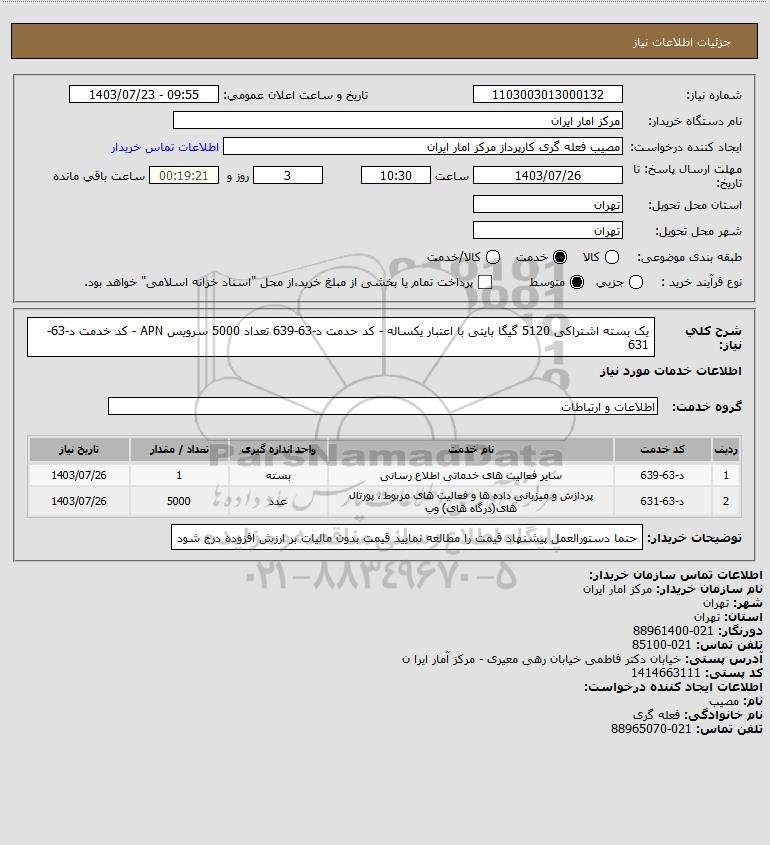Click the عدد unit cell
Viewport: 770px width, 845px height.
pos(278,502)
